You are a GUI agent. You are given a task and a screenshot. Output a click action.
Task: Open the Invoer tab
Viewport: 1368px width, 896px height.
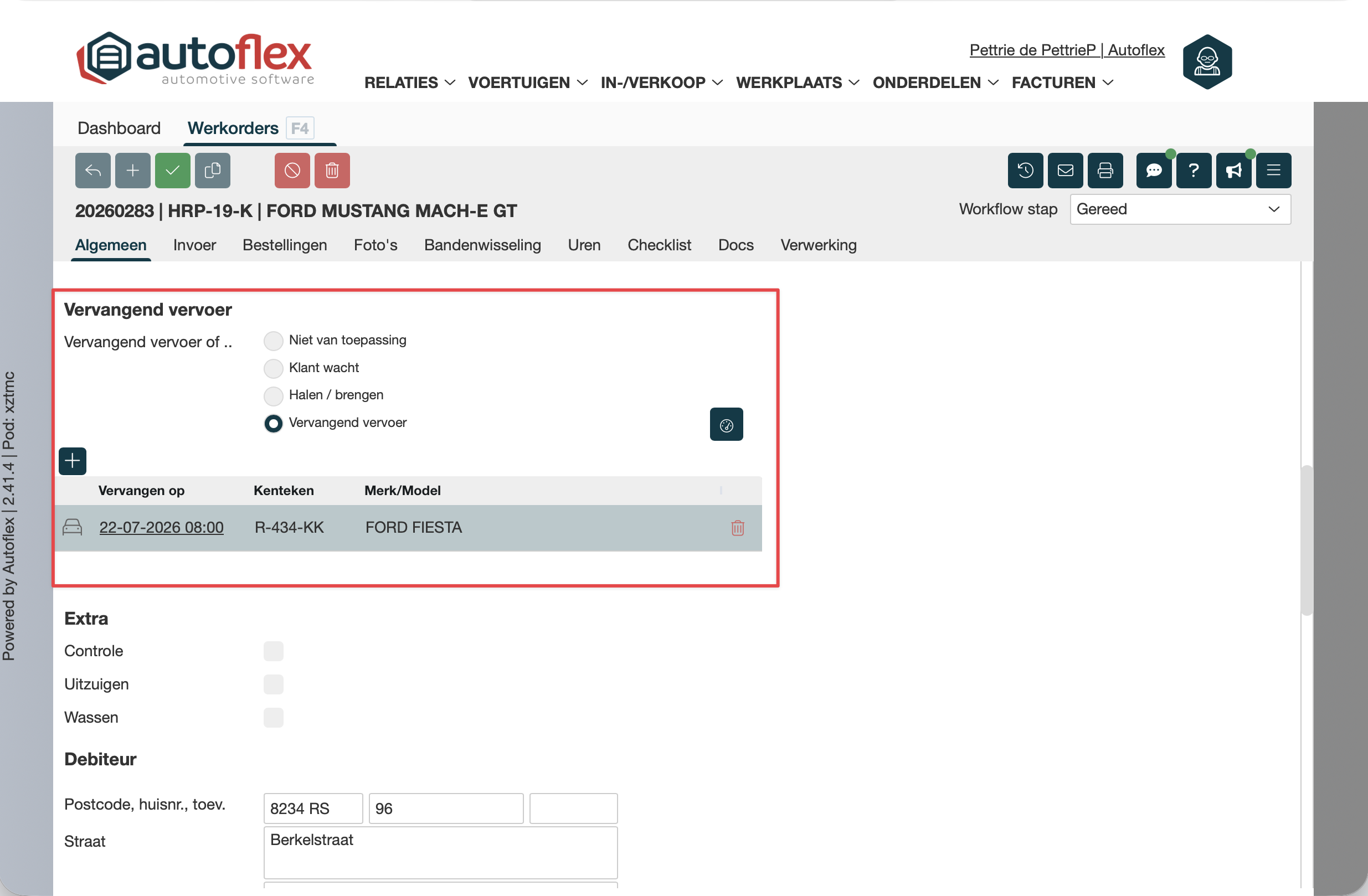(x=195, y=245)
